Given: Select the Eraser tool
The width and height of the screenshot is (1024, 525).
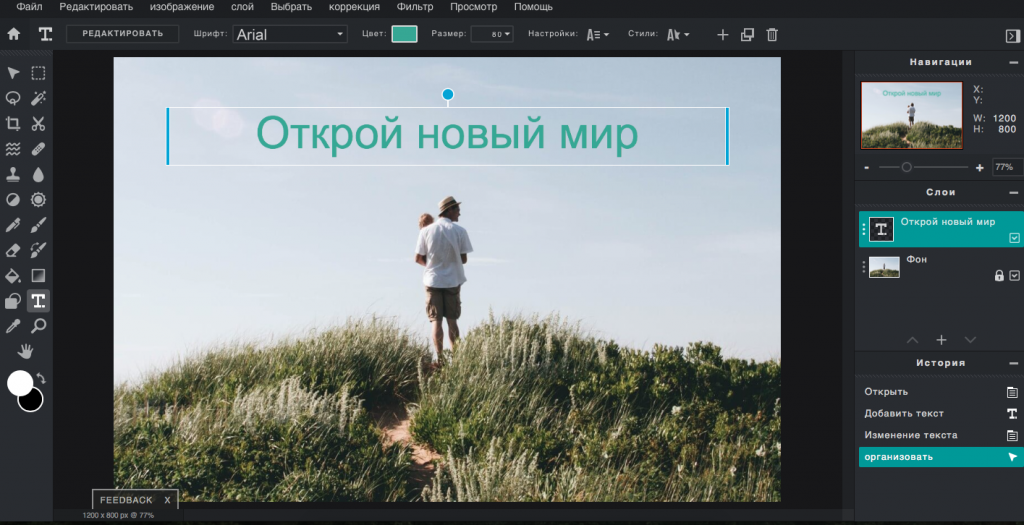Looking at the screenshot, I should pyautogui.click(x=13, y=250).
